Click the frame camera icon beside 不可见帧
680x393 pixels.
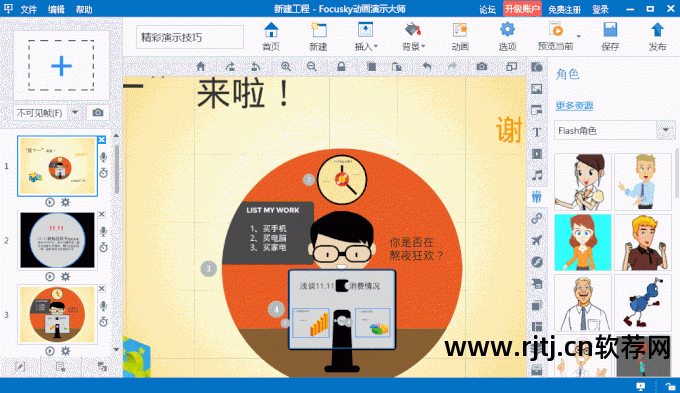coord(98,113)
